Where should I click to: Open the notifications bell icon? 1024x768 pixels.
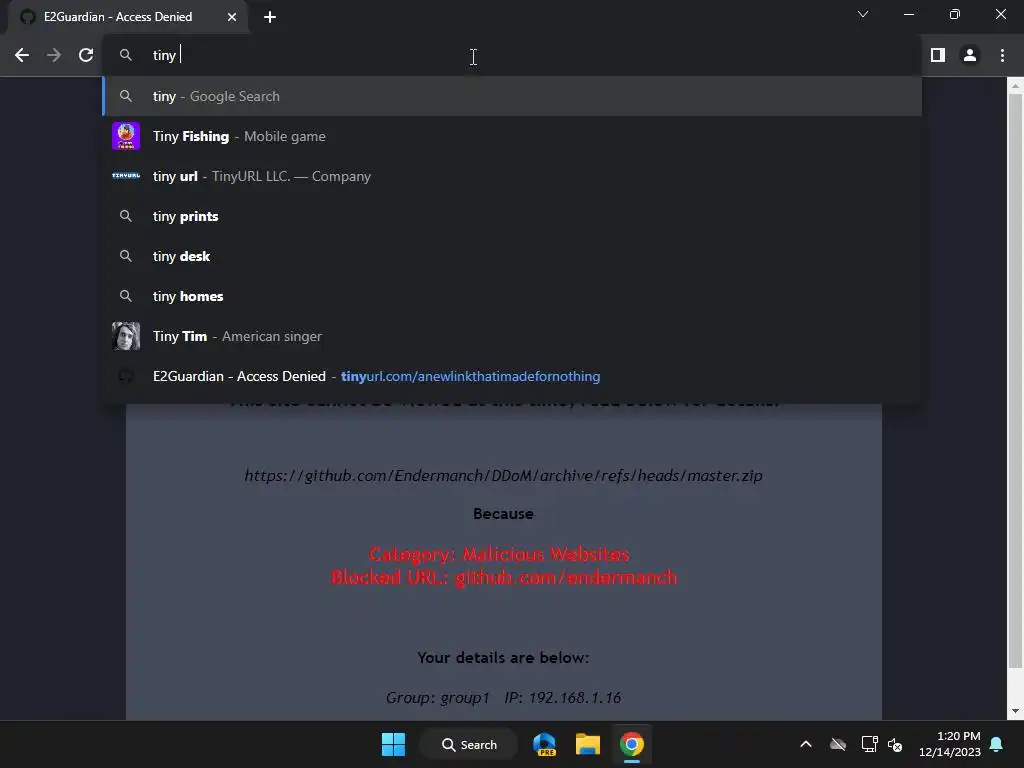click(996, 744)
